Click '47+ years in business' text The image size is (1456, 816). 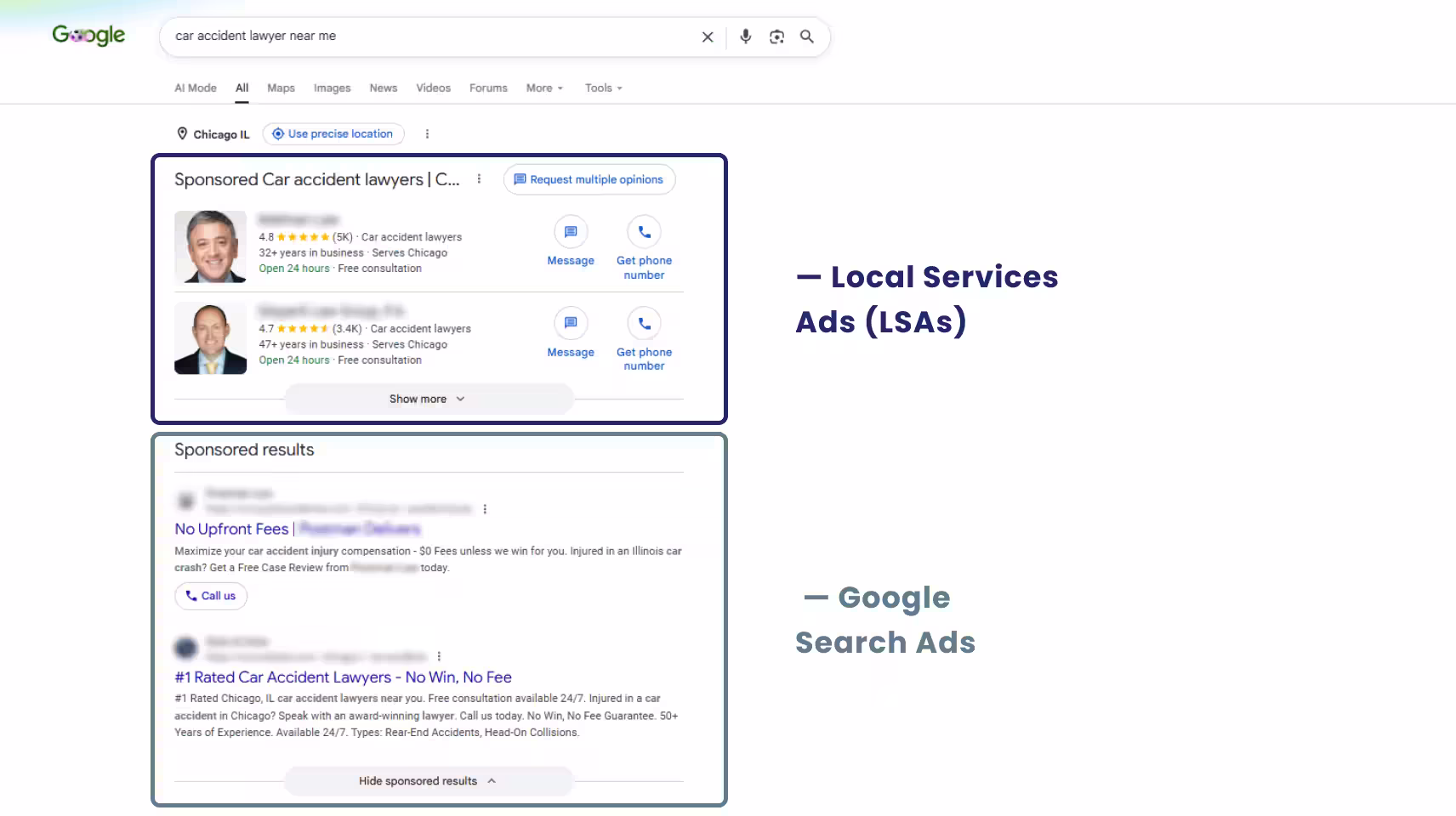tap(311, 344)
